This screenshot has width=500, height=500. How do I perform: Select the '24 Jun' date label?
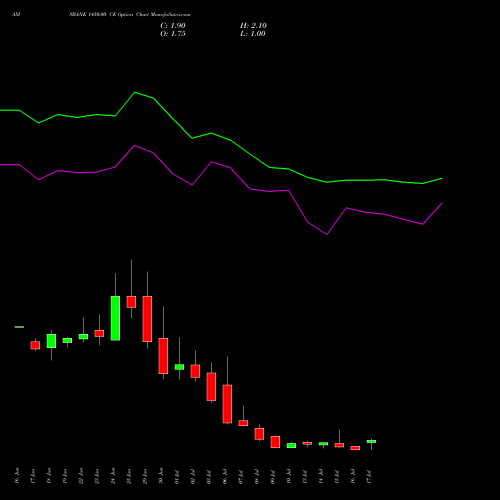[113, 476]
